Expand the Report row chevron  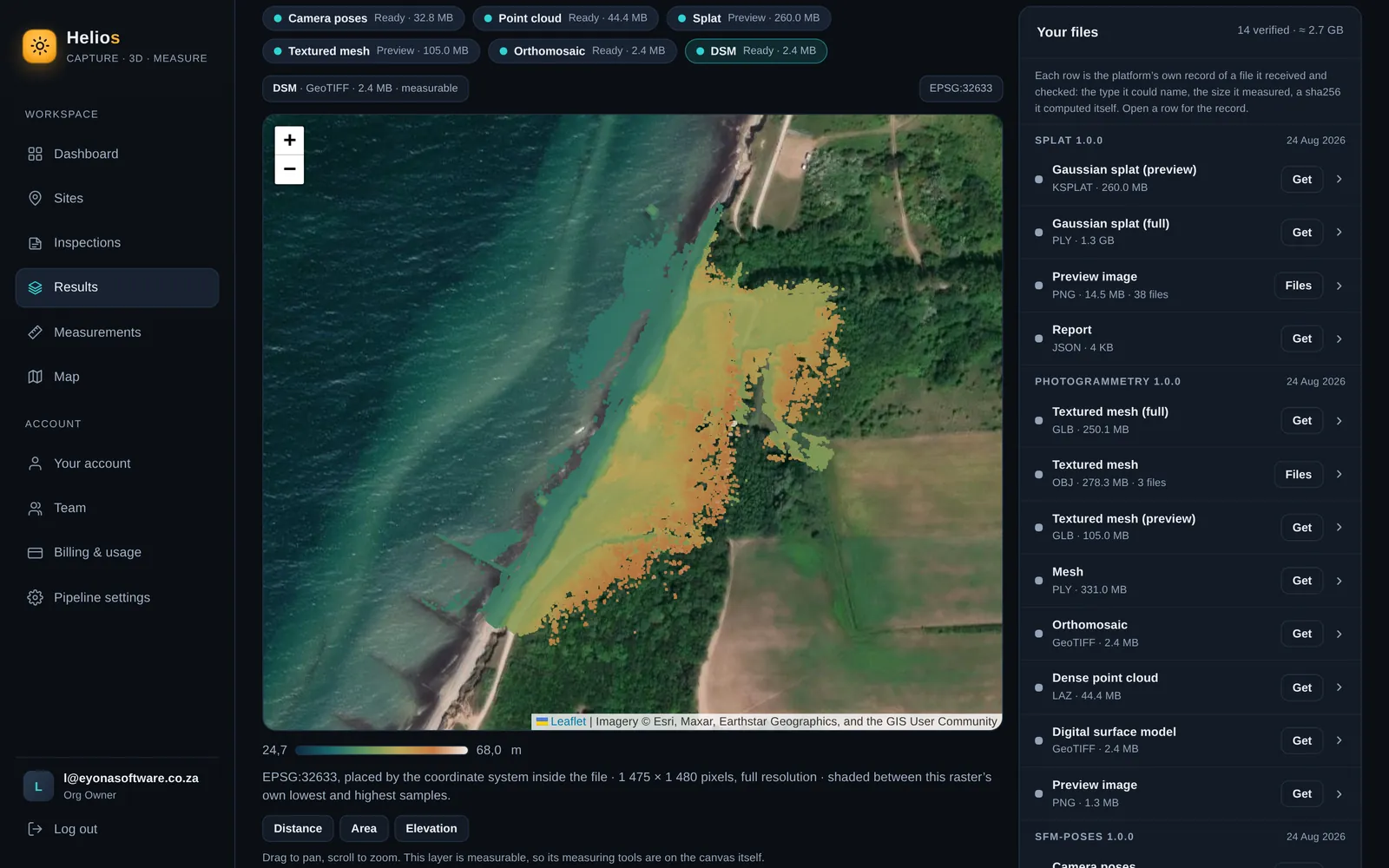1340,339
